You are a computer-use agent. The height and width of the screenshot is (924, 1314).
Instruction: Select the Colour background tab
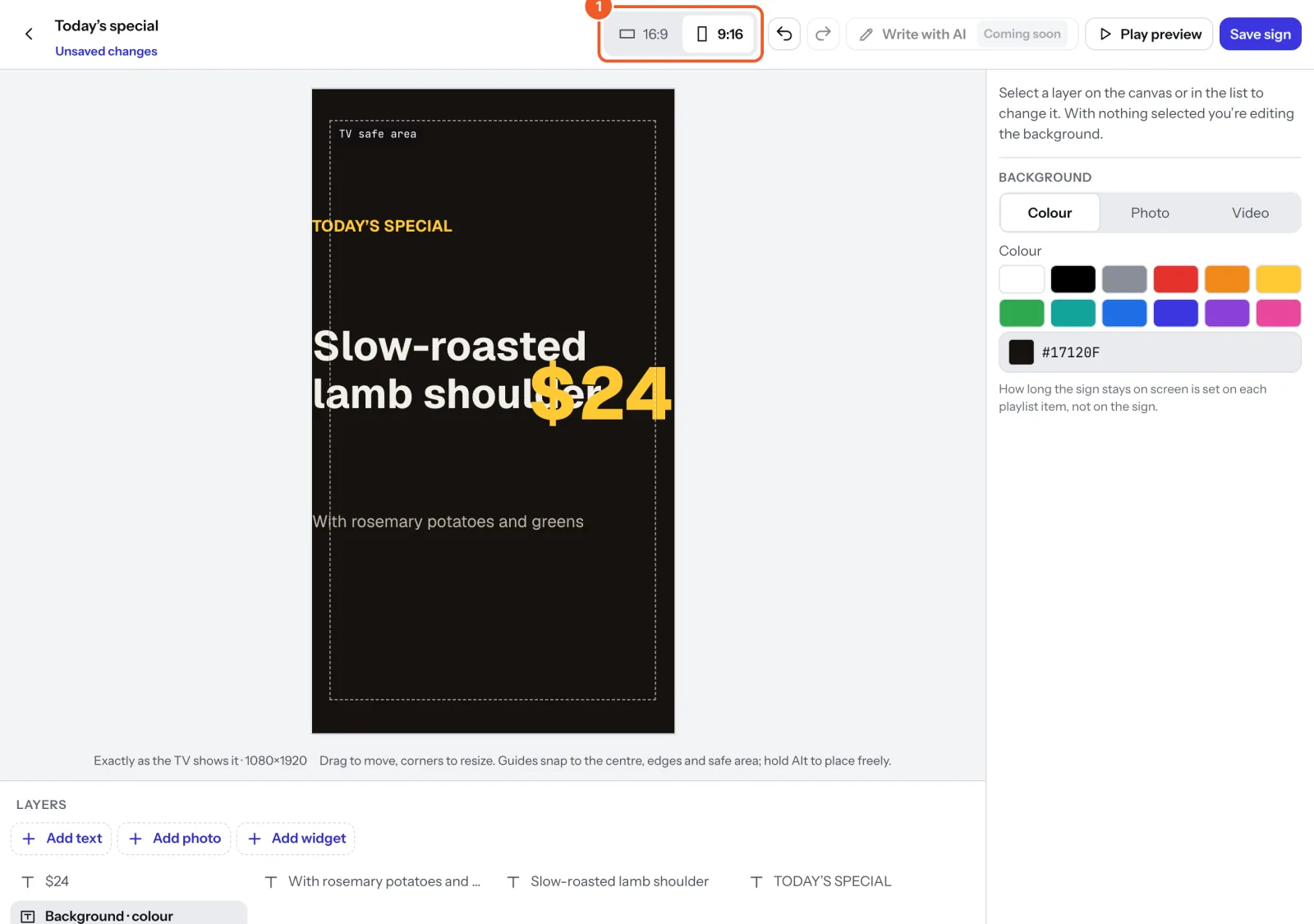[1050, 213]
